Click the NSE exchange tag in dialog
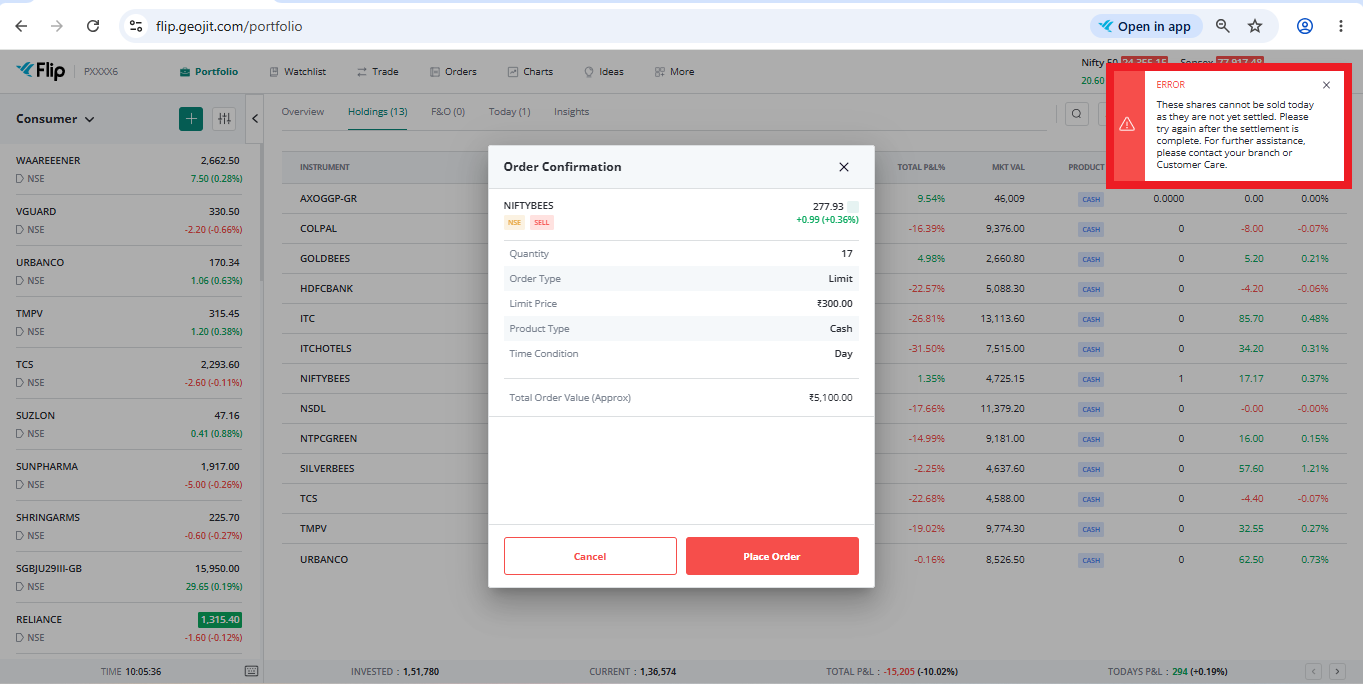The image size is (1363, 684). click(x=514, y=223)
